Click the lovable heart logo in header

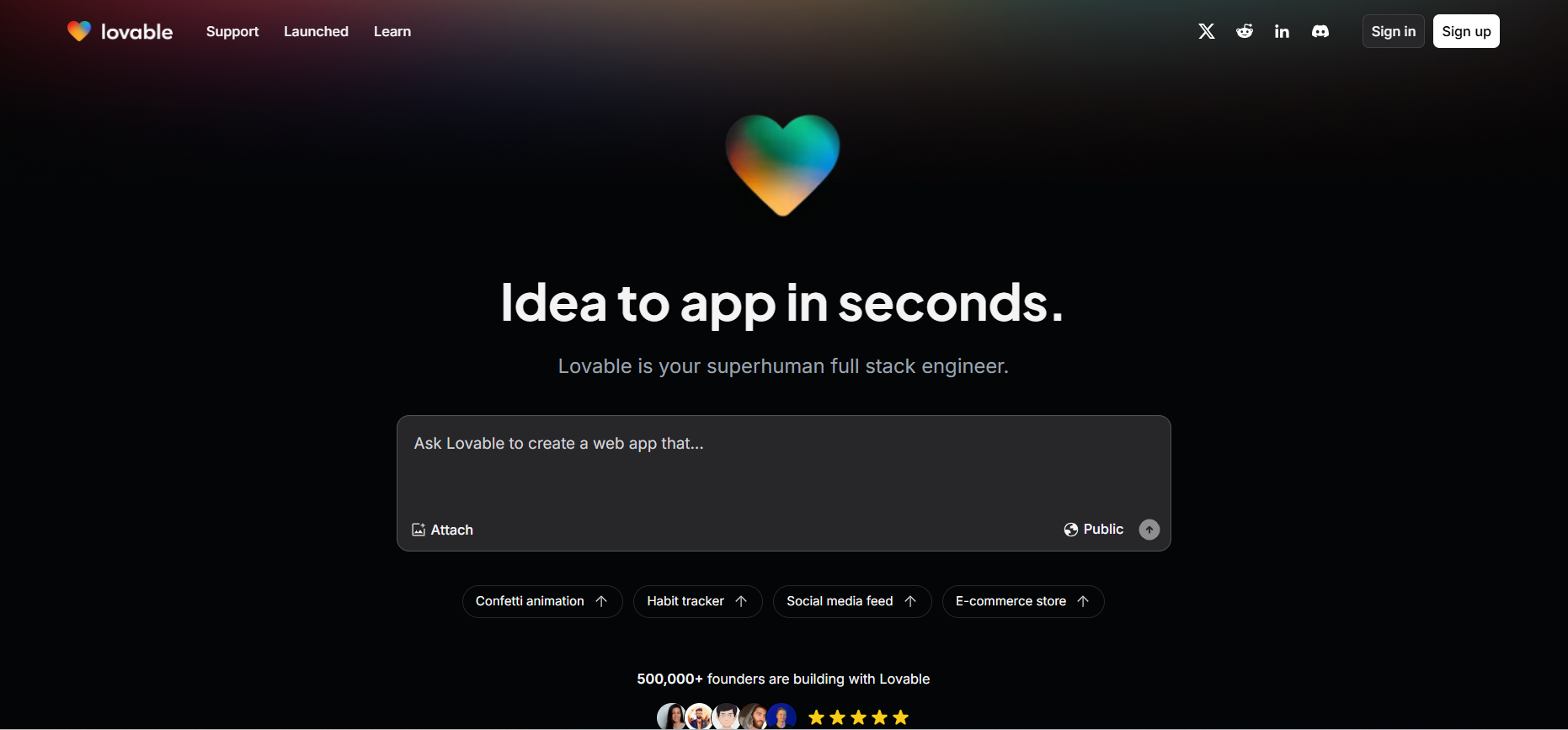point(79,31)
